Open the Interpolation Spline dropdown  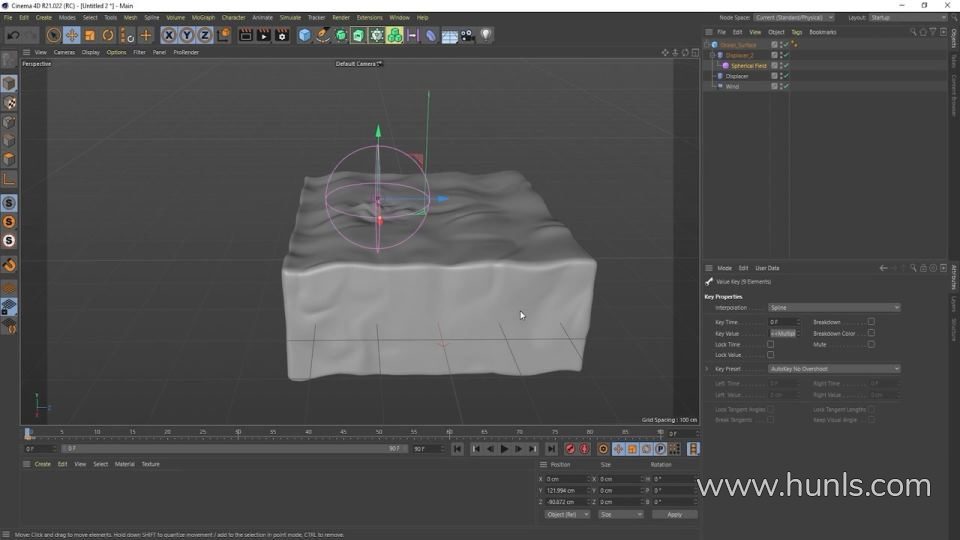pos(834,308)
